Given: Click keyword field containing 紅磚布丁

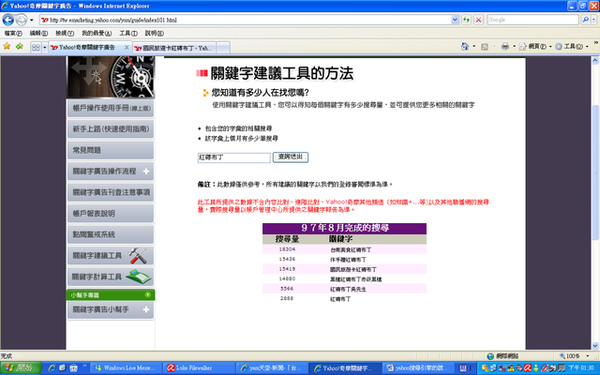Looking at the screenshot, I should (x=234, y=158).
